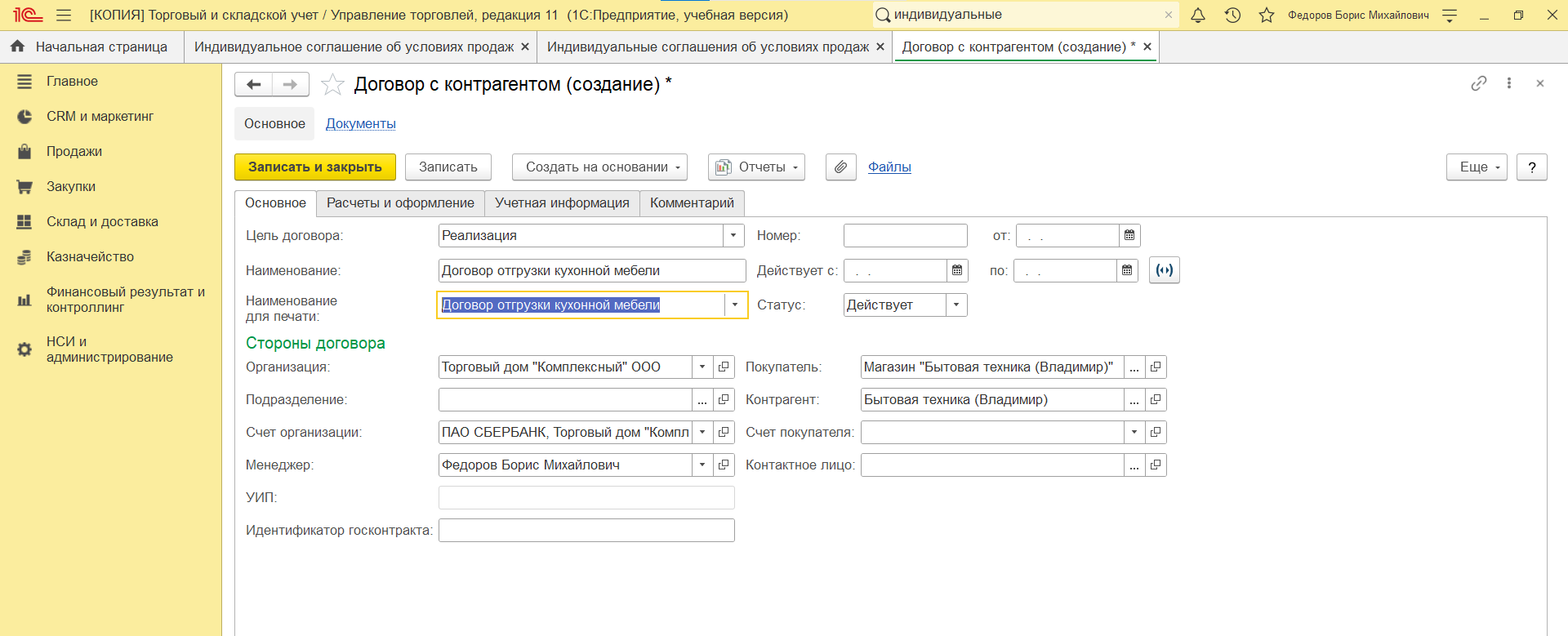Switch to Комментарий tab
The width and height of the screenshot is (1568, 636).
(692, 203)
